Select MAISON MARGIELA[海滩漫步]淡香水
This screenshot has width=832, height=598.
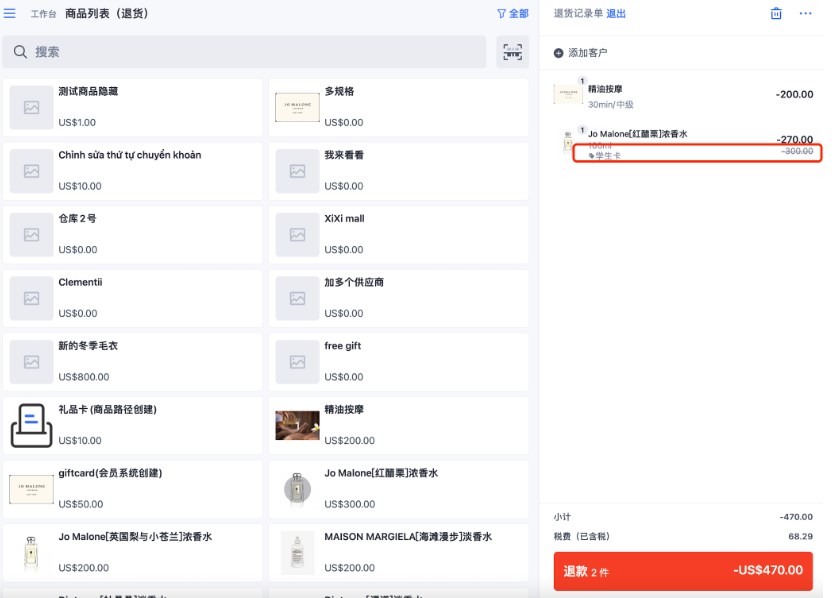pyautogui.click(x=398, y=553)
